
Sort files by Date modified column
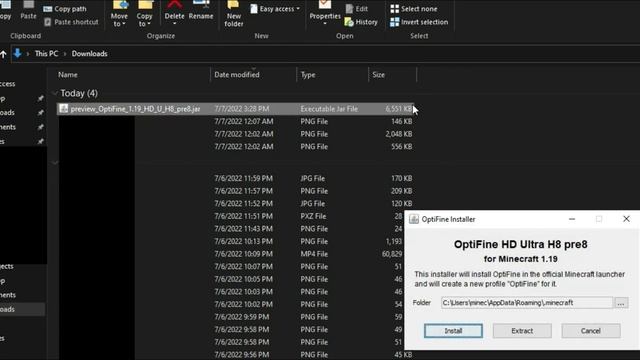(x=237, y=75)
